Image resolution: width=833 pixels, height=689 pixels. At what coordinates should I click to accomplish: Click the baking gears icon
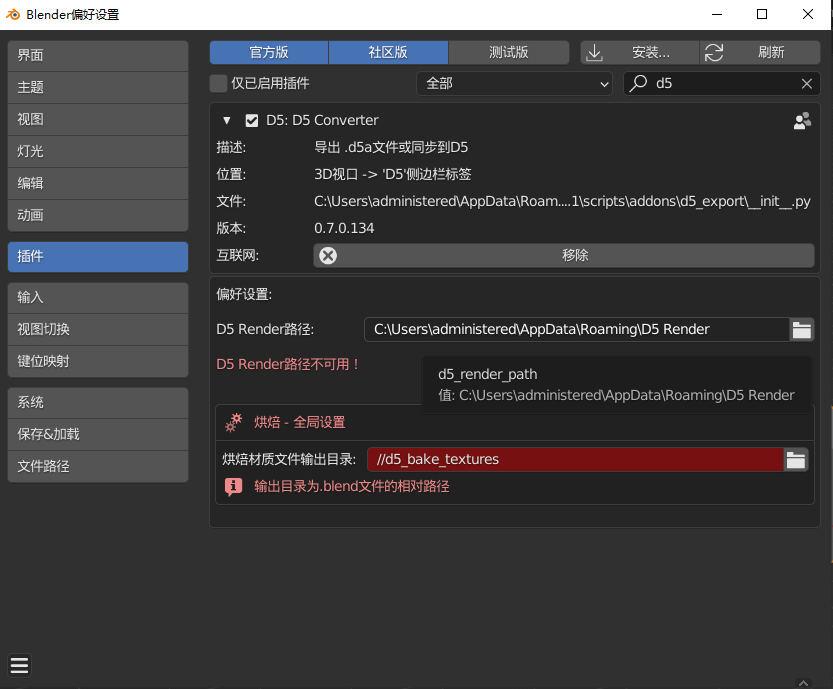tap(233, 423)
